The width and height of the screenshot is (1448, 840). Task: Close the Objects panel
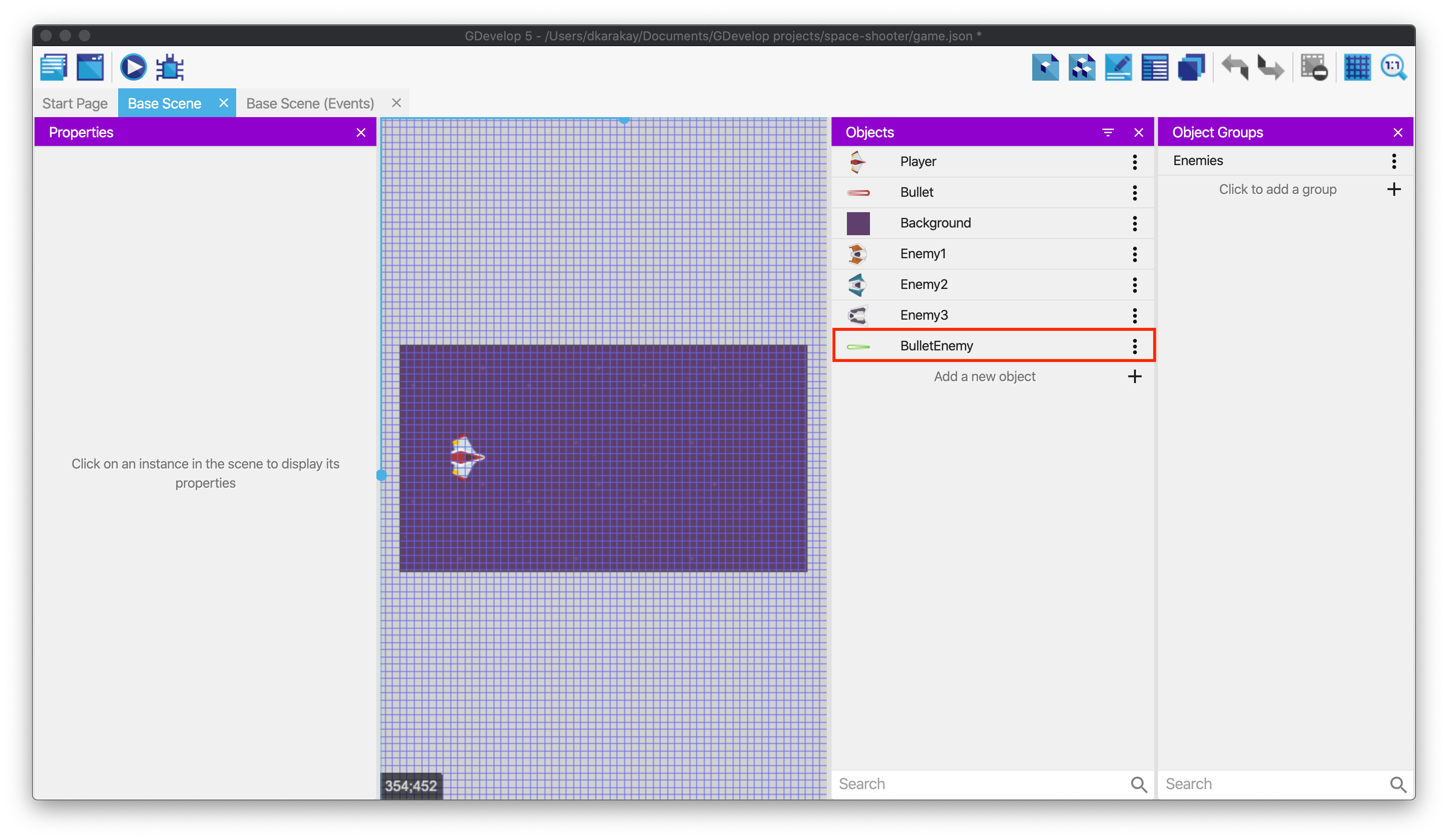pos(1139,131)
